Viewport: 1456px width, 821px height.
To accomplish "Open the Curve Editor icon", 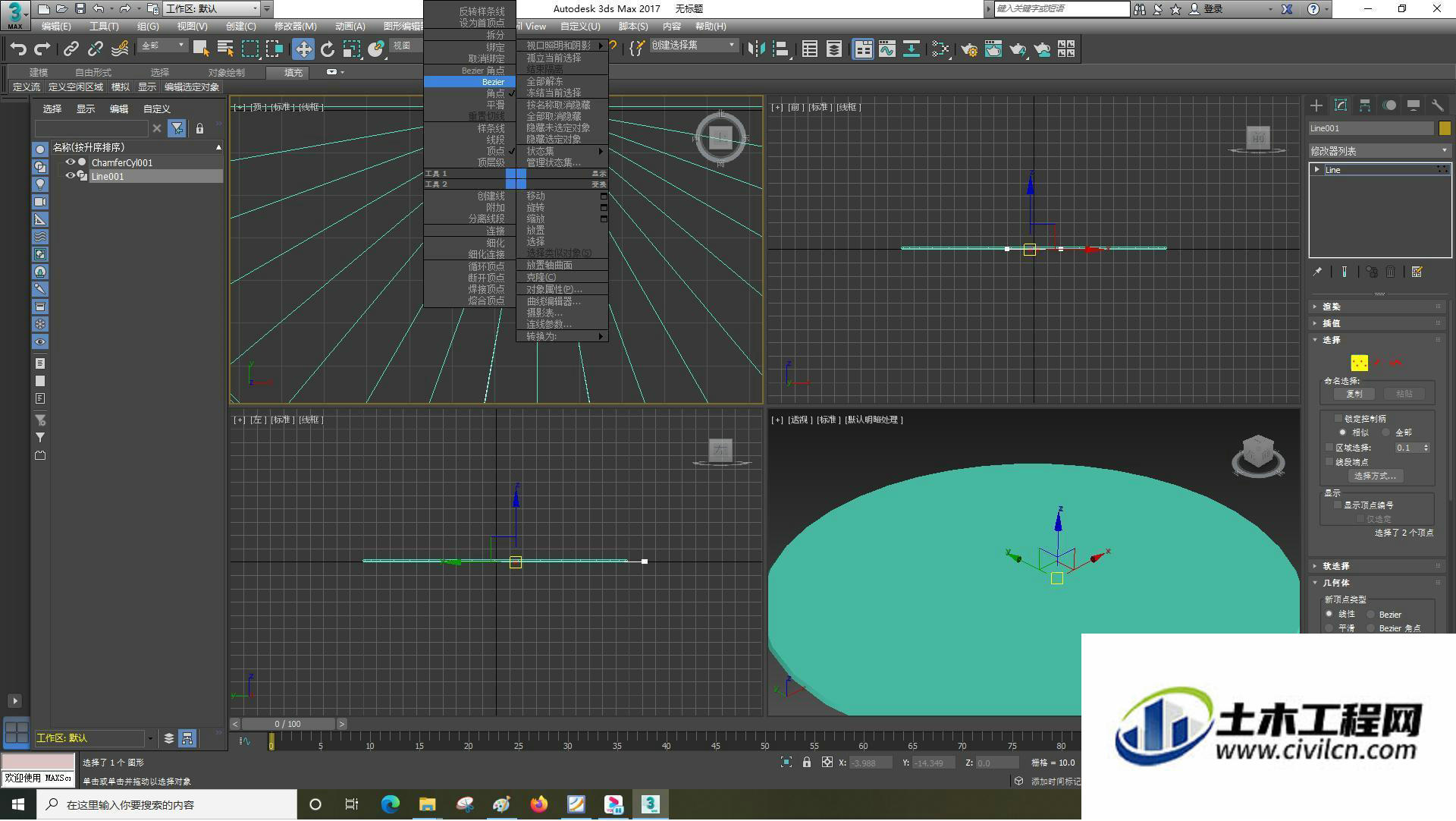I will pyautogui.click(x=887, y=49).
